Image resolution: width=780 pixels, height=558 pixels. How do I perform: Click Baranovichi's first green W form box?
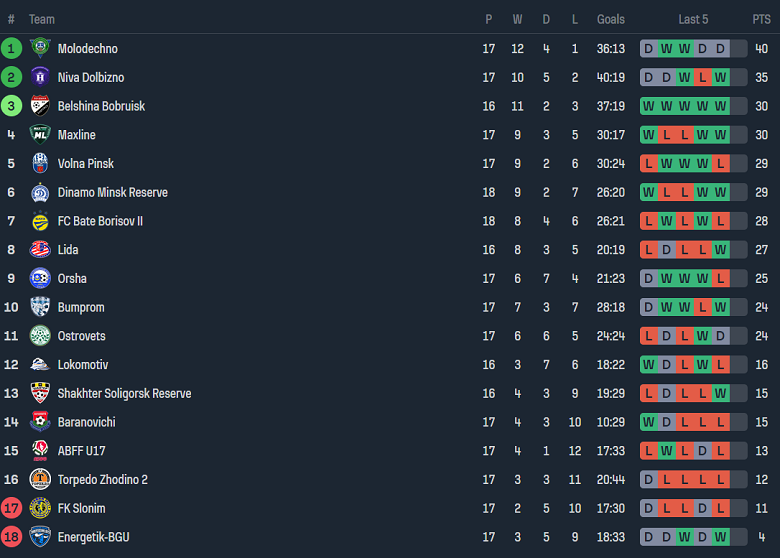(x=649, y=422)
